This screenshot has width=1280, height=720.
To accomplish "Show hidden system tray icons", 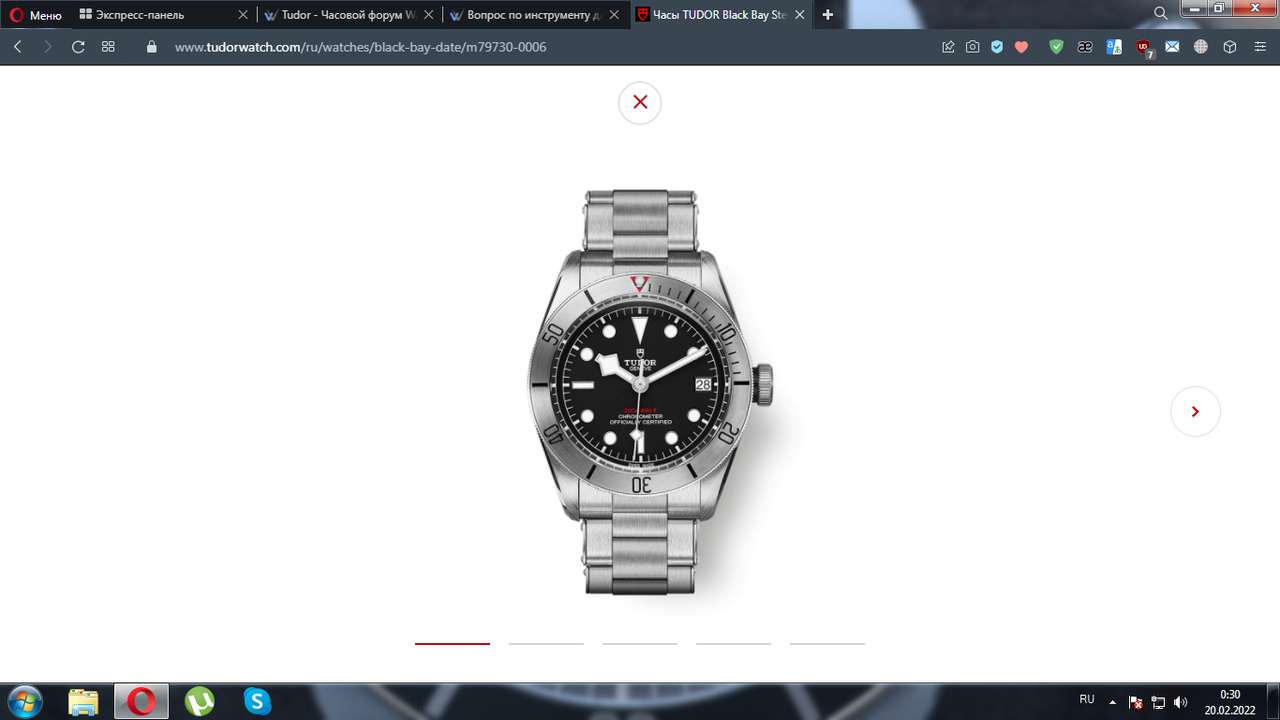I will [1113, 702].
